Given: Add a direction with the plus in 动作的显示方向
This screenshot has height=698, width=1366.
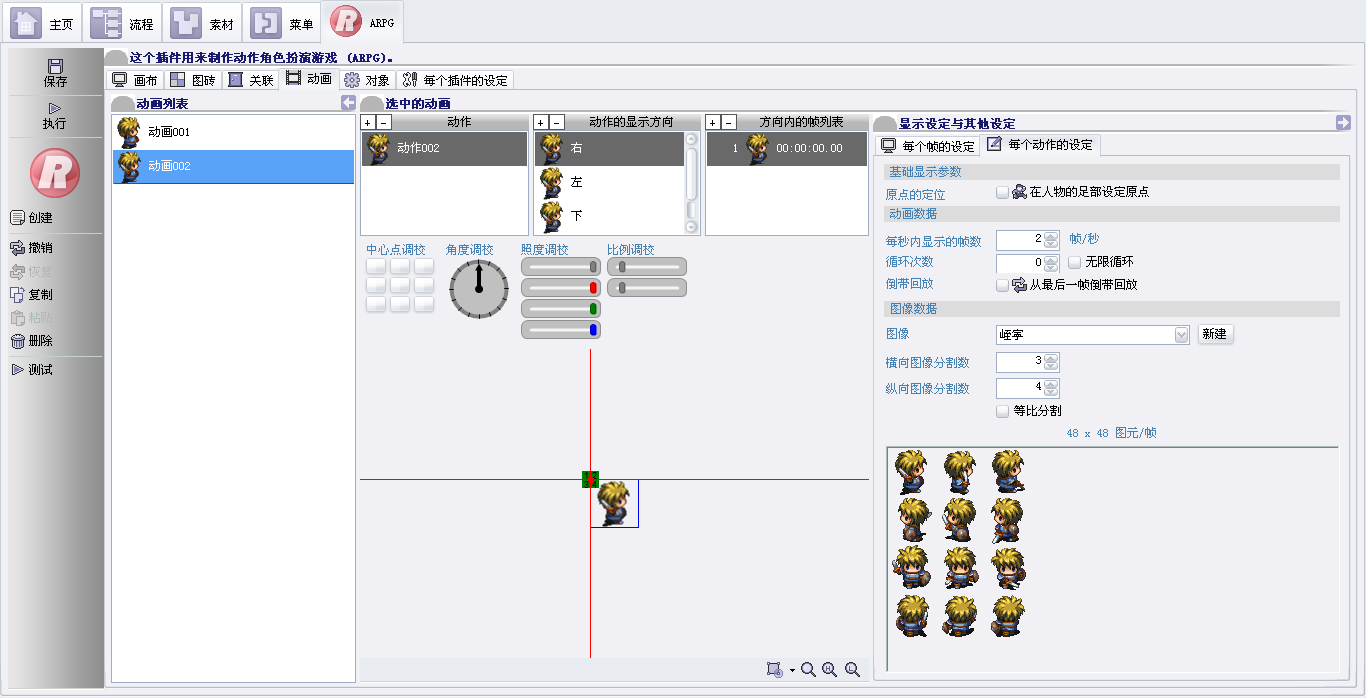Looking at the screenshot, I should [541, 122].
